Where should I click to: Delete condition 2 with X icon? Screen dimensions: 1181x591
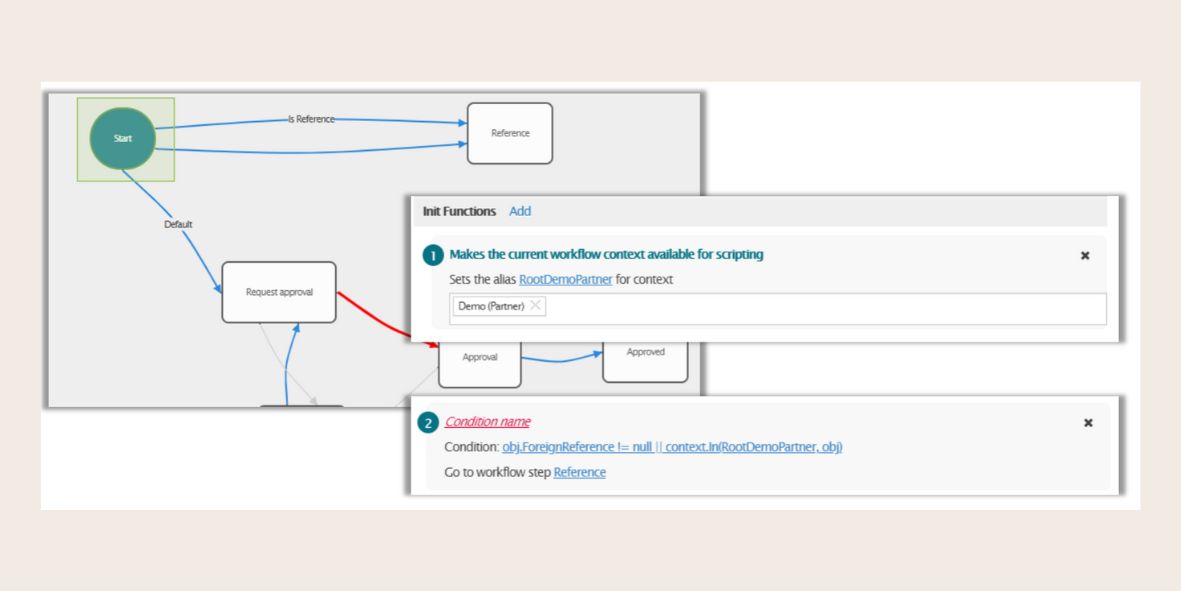(x=1088, y=423)
